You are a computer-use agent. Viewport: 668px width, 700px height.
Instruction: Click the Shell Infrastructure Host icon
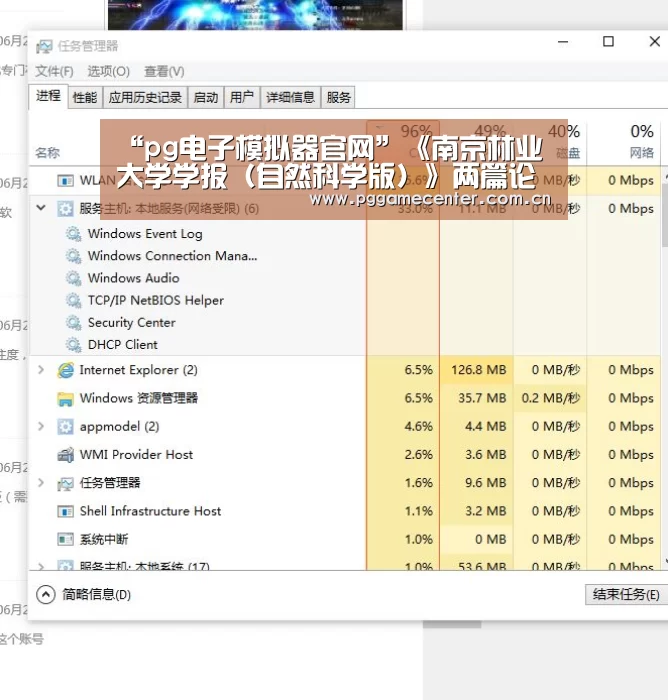(65, 511)
